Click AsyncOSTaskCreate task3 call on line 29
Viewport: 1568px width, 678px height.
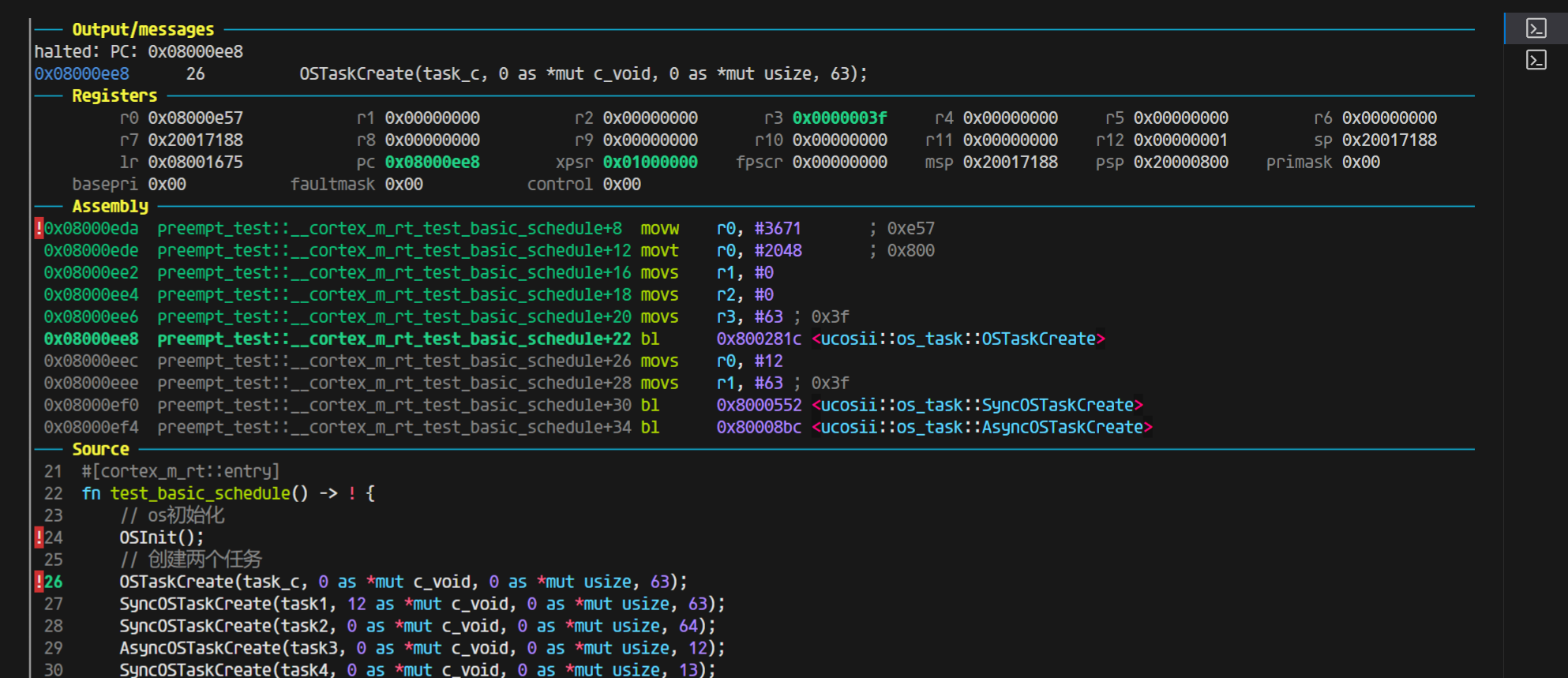pyautogui.click(x=422, y=648)
